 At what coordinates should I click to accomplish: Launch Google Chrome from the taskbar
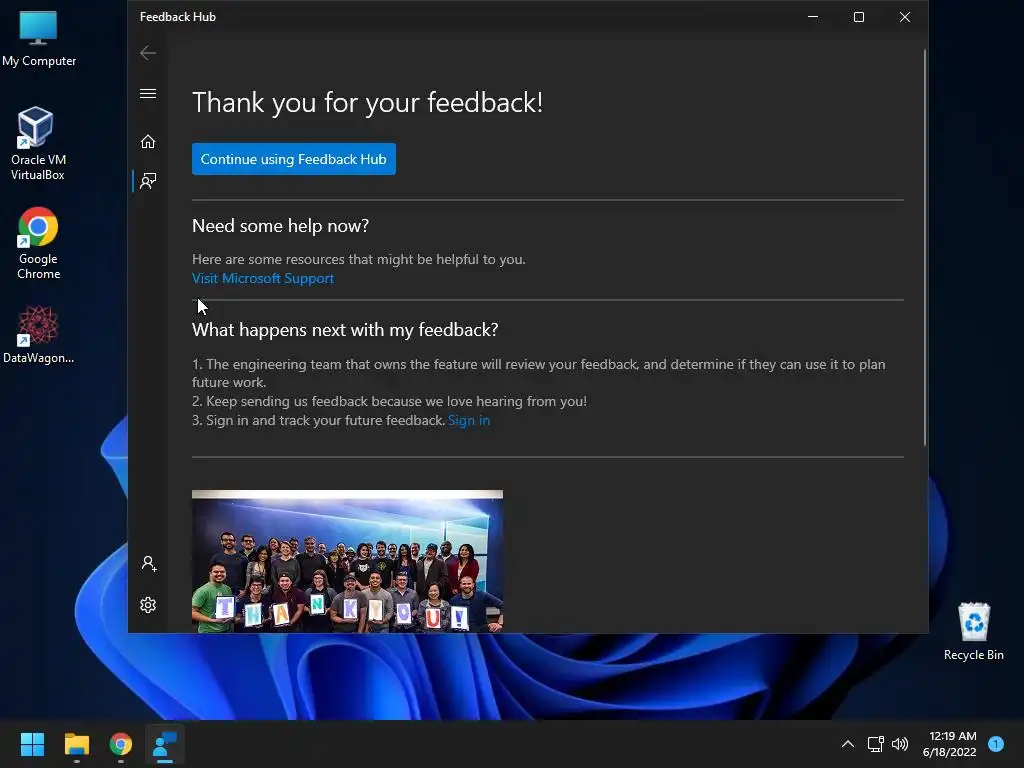pyautogui.click(x=121, y=744)
